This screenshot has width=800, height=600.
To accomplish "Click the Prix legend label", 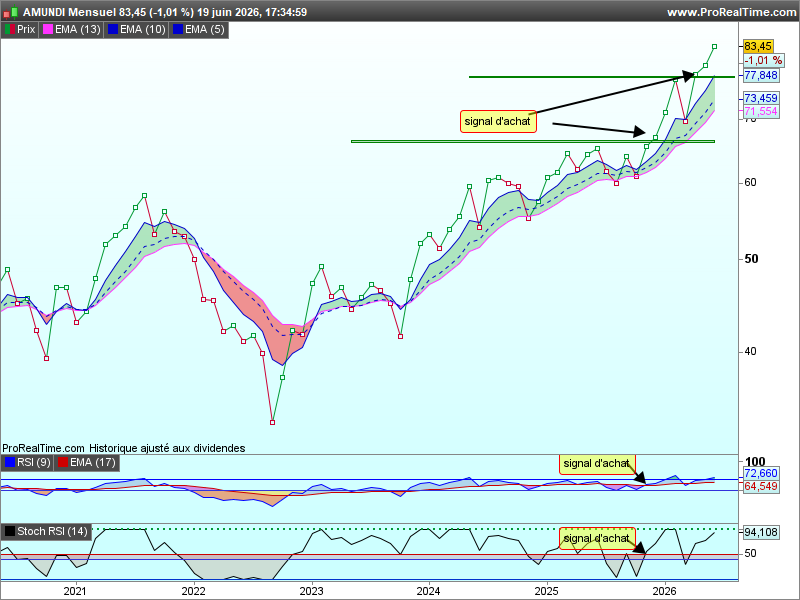I will [26, 30].
